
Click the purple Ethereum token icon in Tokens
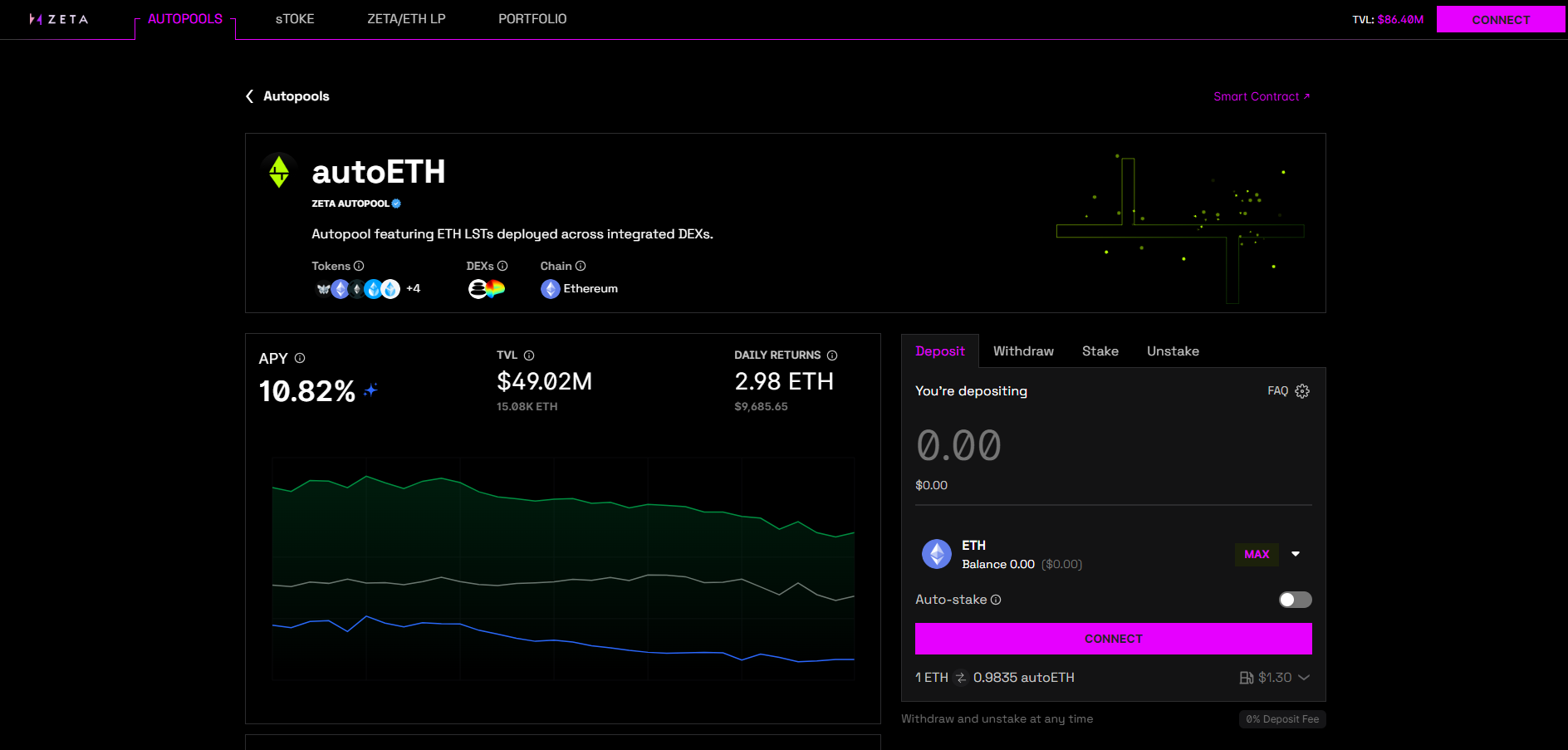tap(340, 289)
